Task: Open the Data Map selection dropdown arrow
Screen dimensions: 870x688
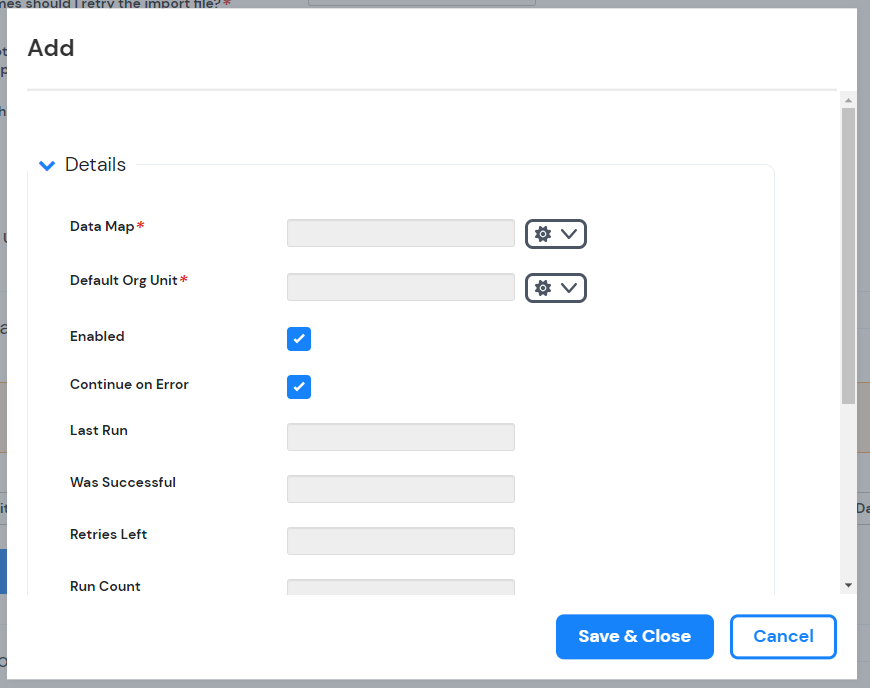Action: (568, 233)
